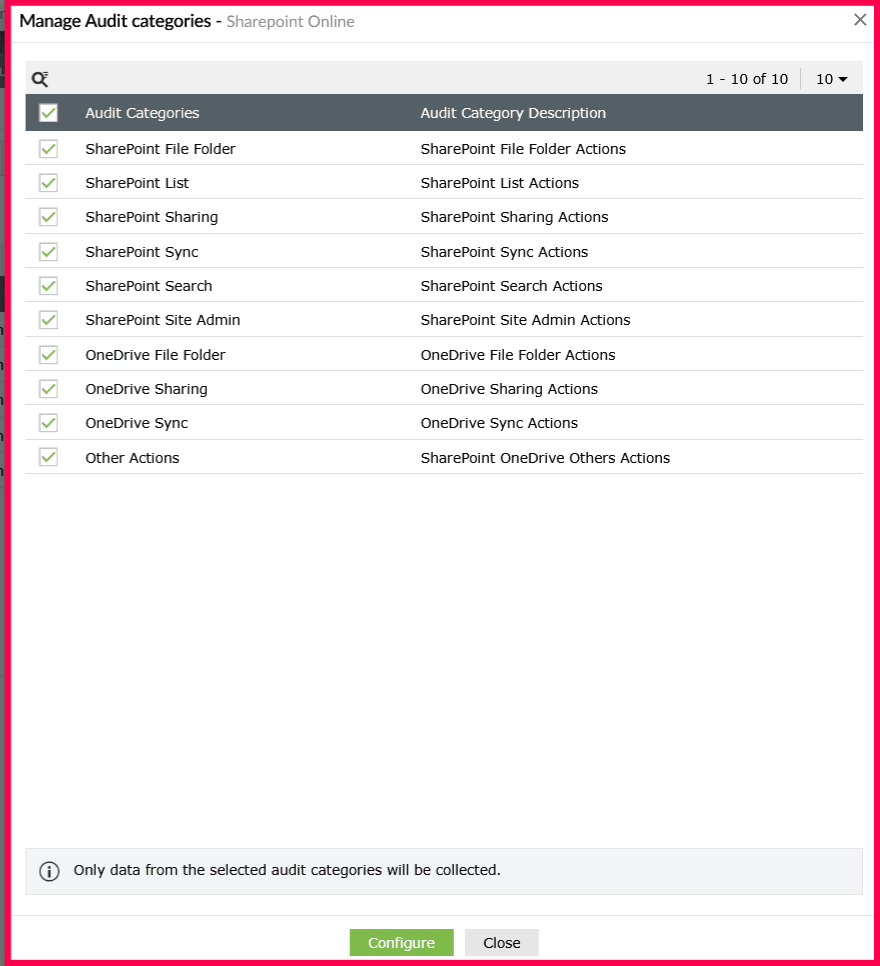Toggle the SharePoint Sharing checkbox

pos(48,217)
